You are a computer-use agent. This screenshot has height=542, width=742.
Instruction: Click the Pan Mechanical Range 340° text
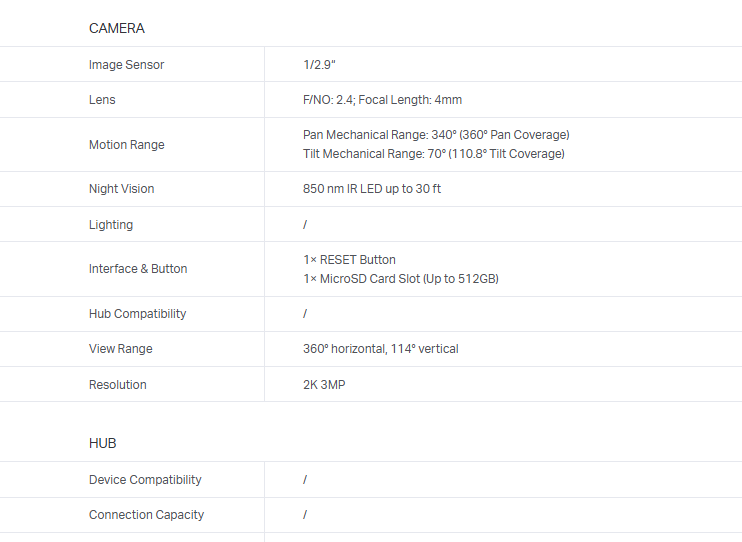click(x=436, y=135)
